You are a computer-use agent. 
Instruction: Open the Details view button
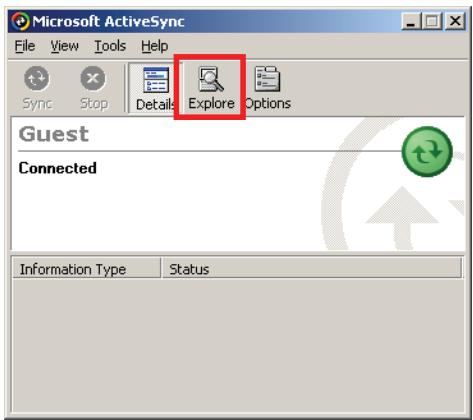tap(155, 88)
